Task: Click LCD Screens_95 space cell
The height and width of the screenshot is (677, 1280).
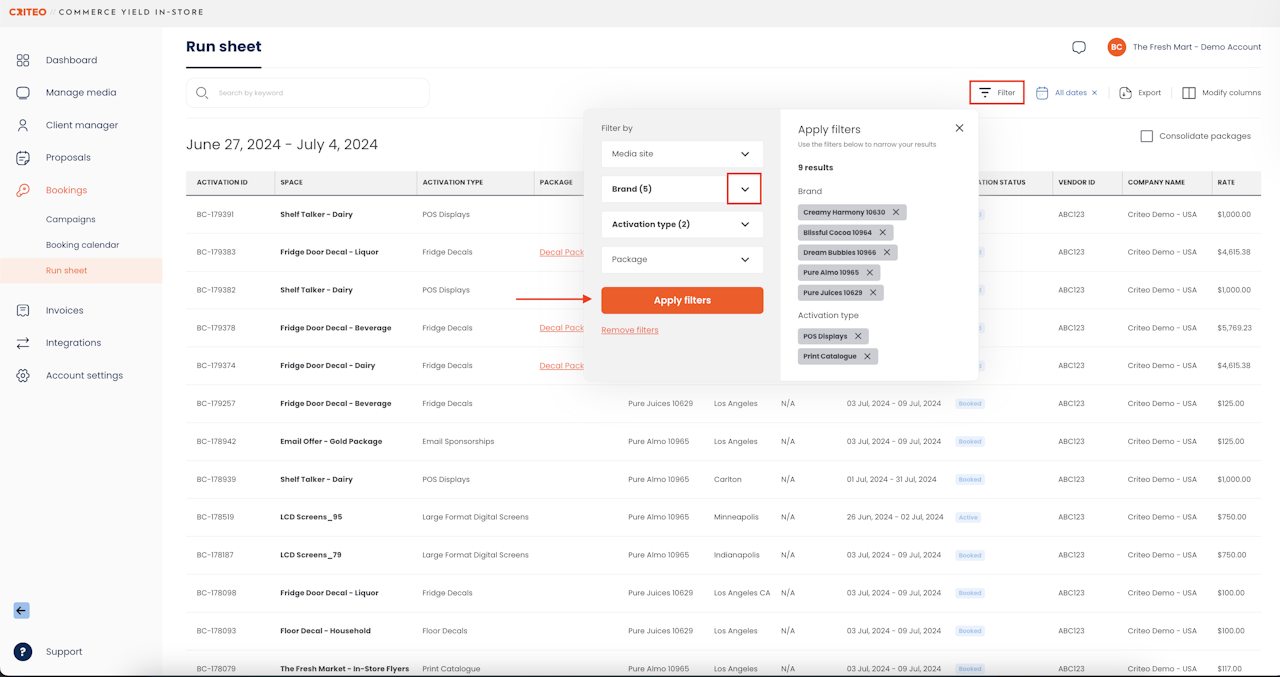Action: [311, 517]
